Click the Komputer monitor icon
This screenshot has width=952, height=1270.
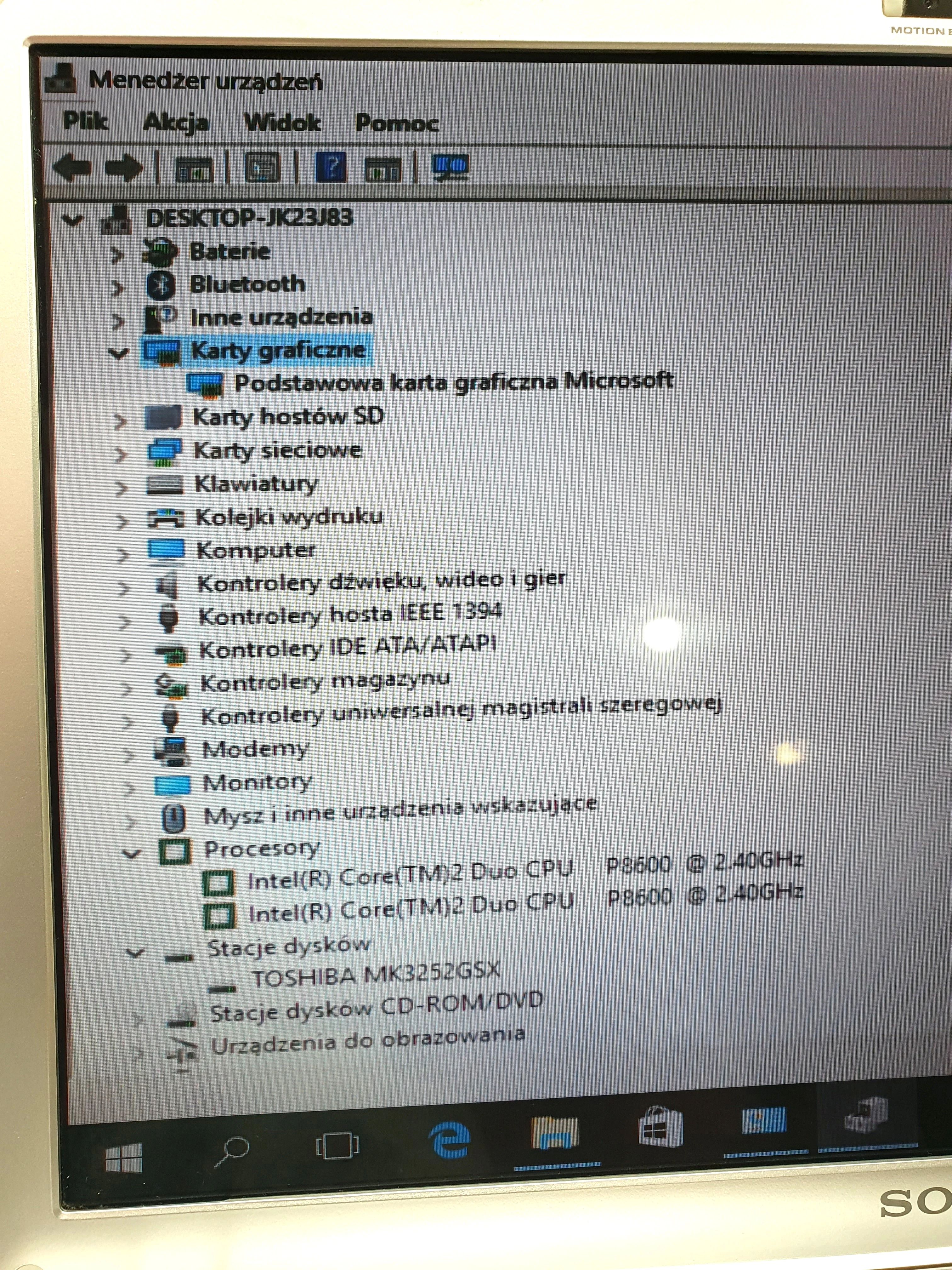click(167, 552)
